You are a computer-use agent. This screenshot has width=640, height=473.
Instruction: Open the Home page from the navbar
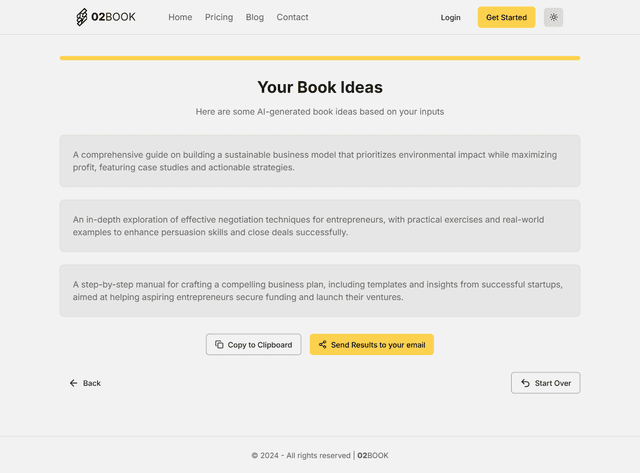click(x=180, y=17)
